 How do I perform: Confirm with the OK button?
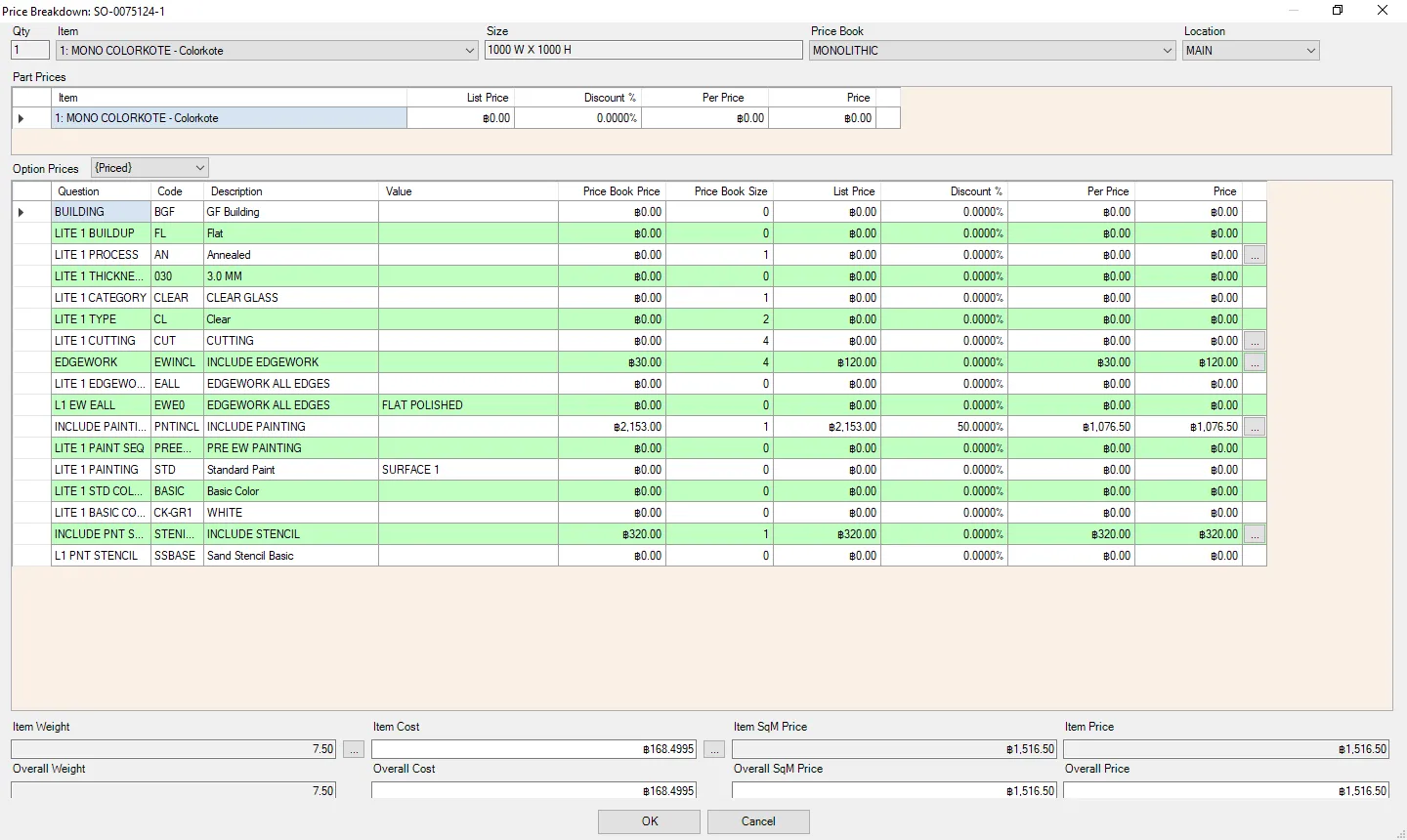650,821
